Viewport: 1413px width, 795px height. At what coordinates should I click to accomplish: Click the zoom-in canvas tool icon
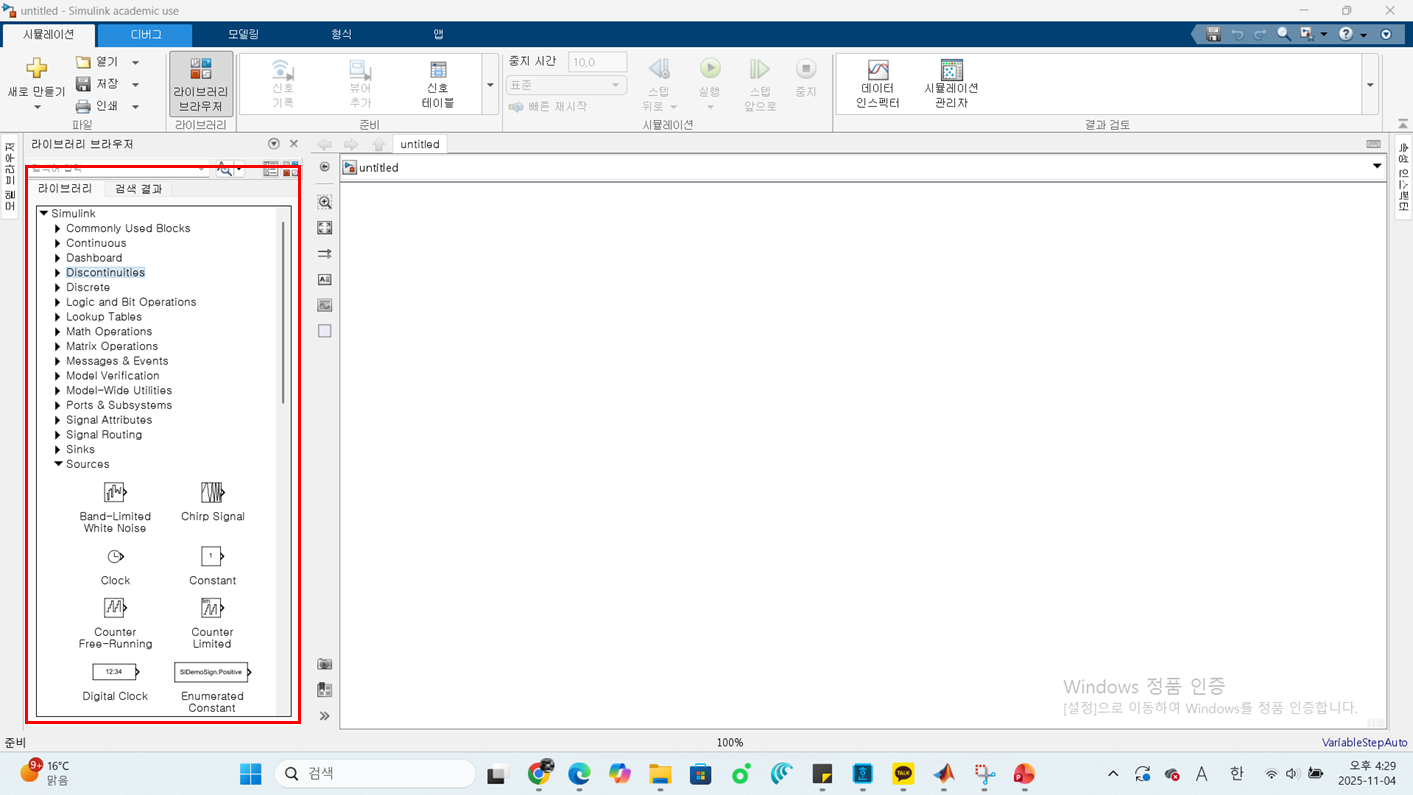[x=325, y=202]
